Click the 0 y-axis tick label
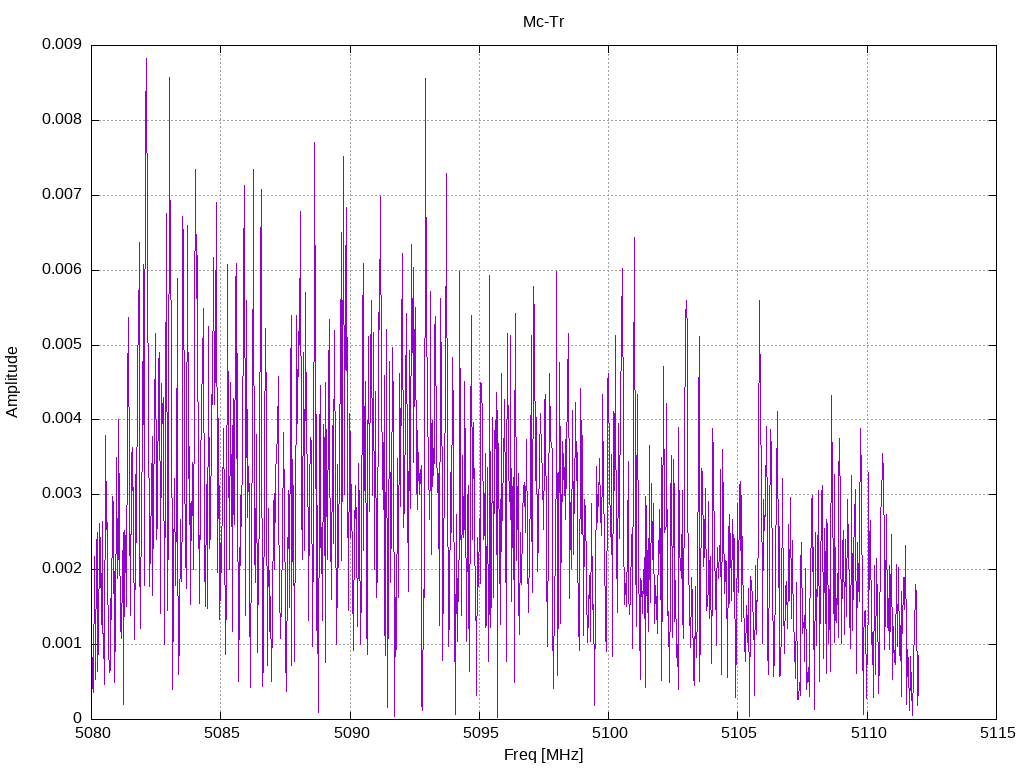The height and width of the screenshot is (768, 1024). [78, 718]
